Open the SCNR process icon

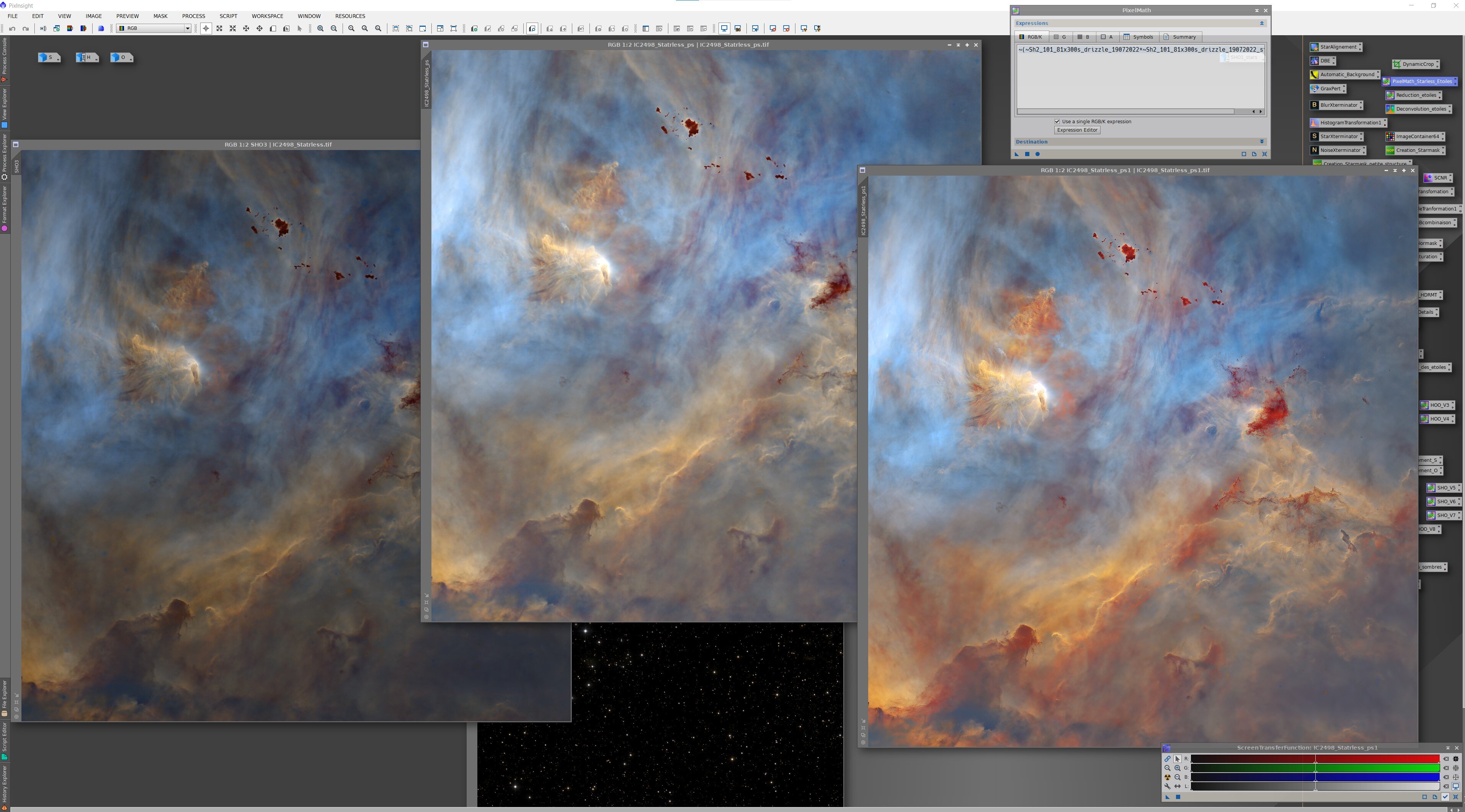point(1438,178)
